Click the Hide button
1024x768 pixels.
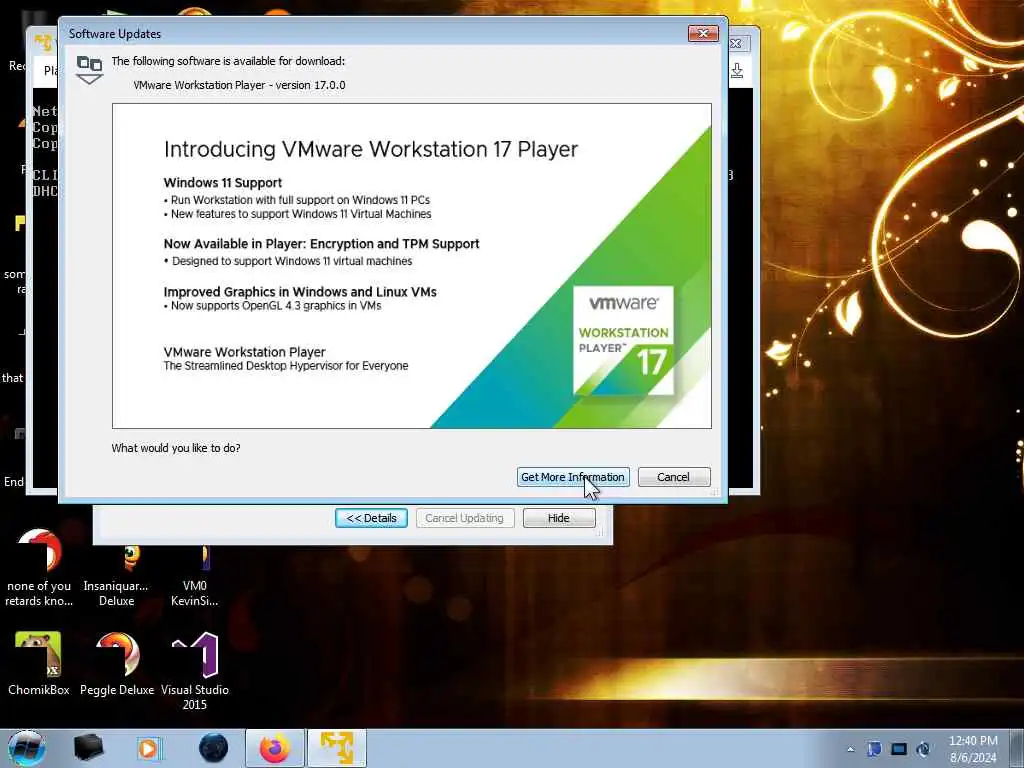pyautogui.click(x=558, y=518)
